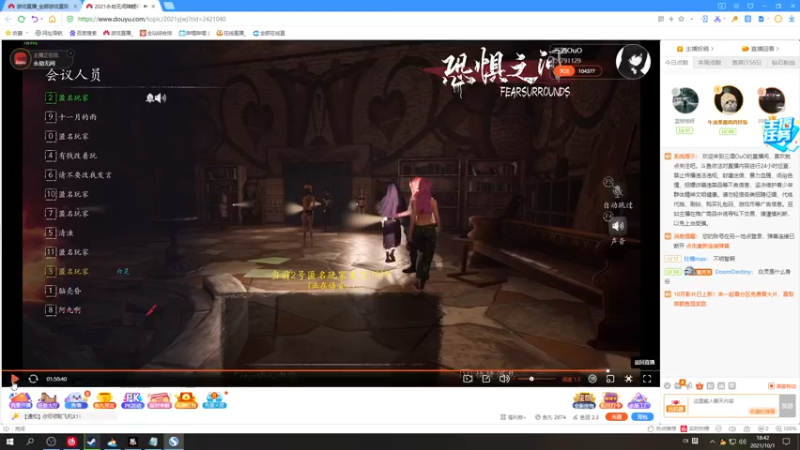Click the gray send button
The width and height of the screenshot is (800, 450).
tap(787, 406)
